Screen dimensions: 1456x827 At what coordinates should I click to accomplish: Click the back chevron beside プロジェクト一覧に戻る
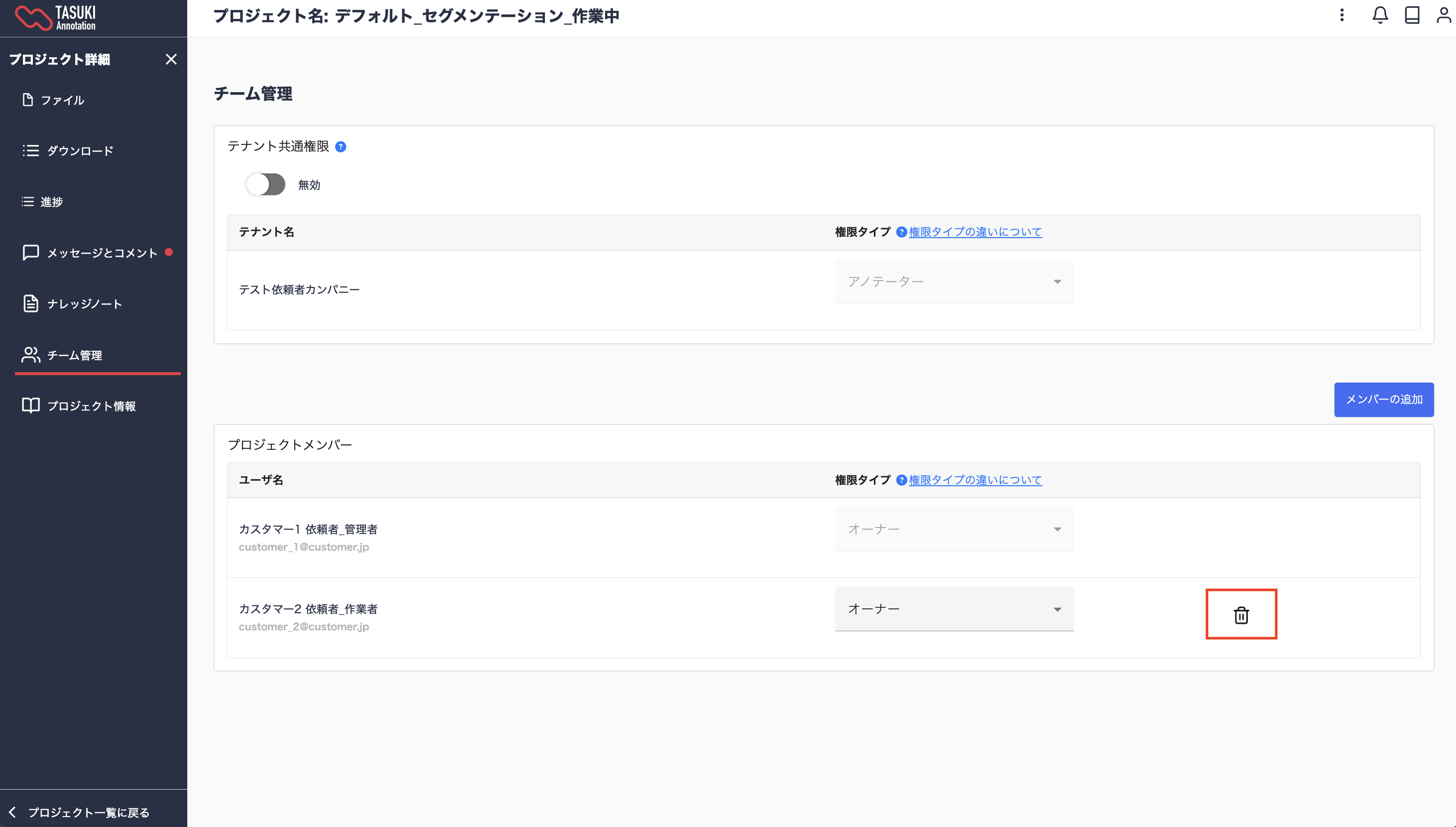(x=12, y=812)
